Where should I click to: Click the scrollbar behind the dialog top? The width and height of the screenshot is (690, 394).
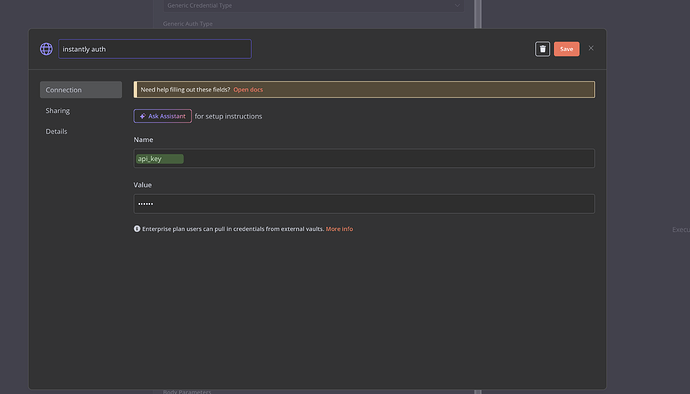click(x=477, y=14)
